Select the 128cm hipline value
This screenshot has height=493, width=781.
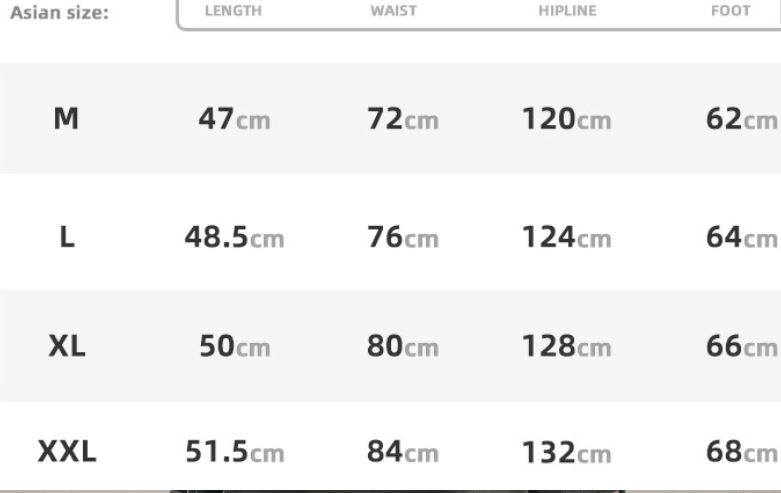coord(566,347)
